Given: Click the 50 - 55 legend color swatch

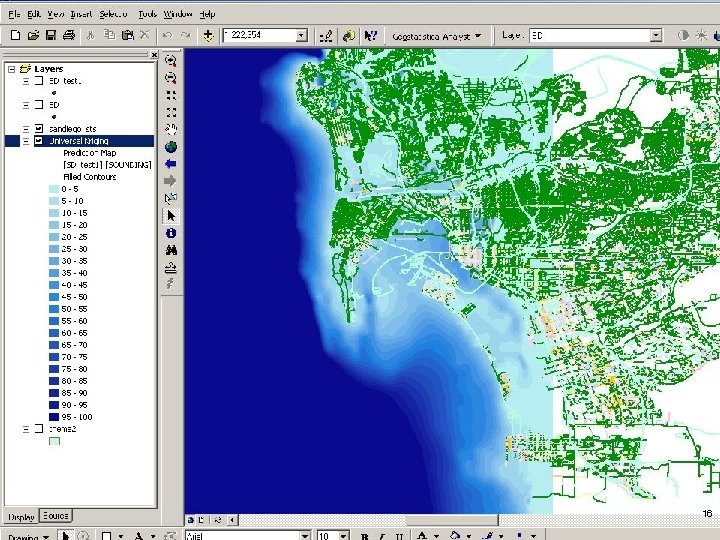Looking at the screenshot, I should tap(54, 309).
